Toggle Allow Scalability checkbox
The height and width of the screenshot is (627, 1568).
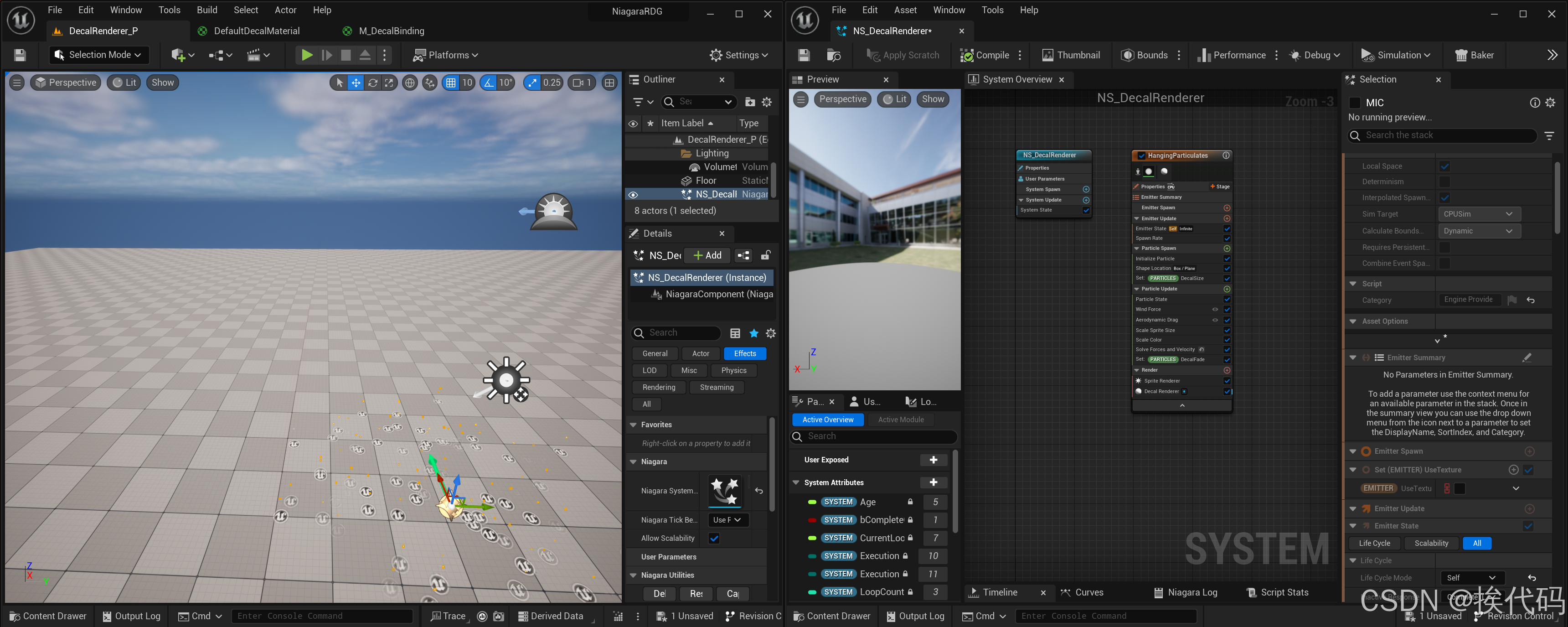(x=714, y=538)
